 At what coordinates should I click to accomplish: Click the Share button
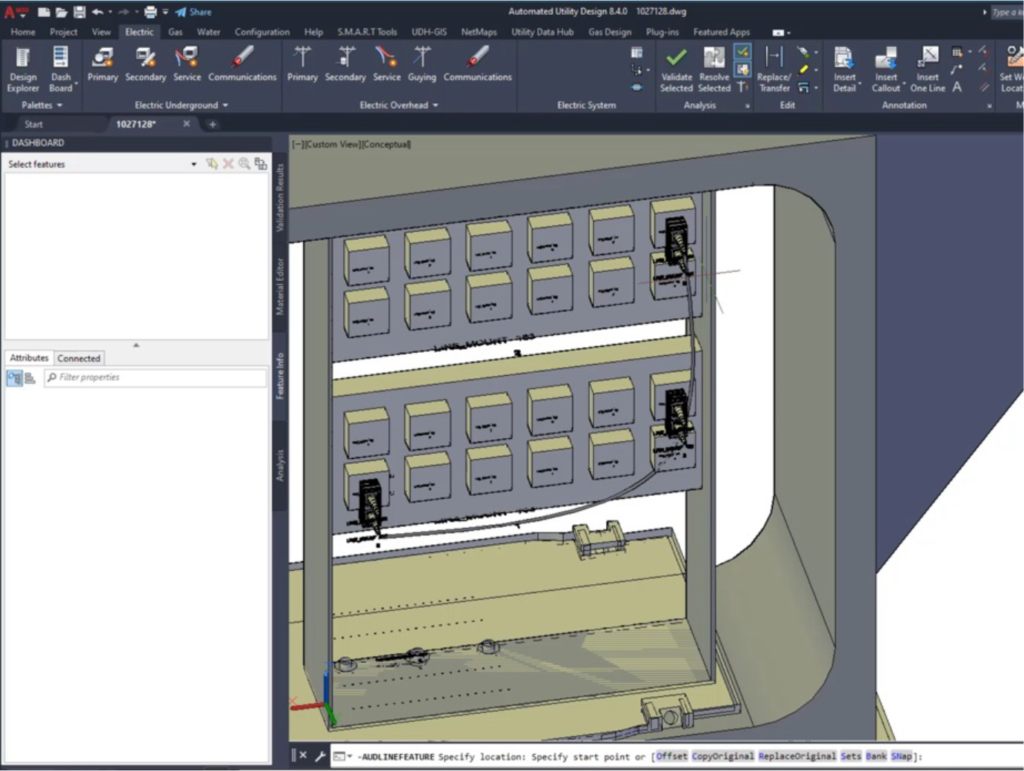point(194,12)
